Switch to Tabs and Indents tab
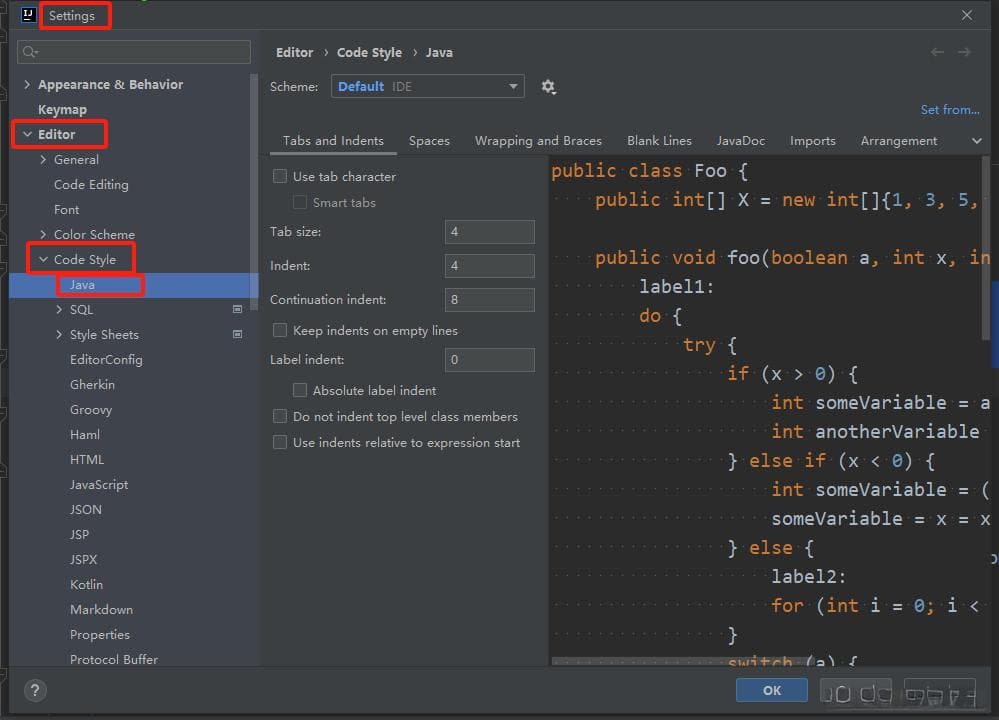The height and width of the screenshot is (720, 999). click(333, 141)
